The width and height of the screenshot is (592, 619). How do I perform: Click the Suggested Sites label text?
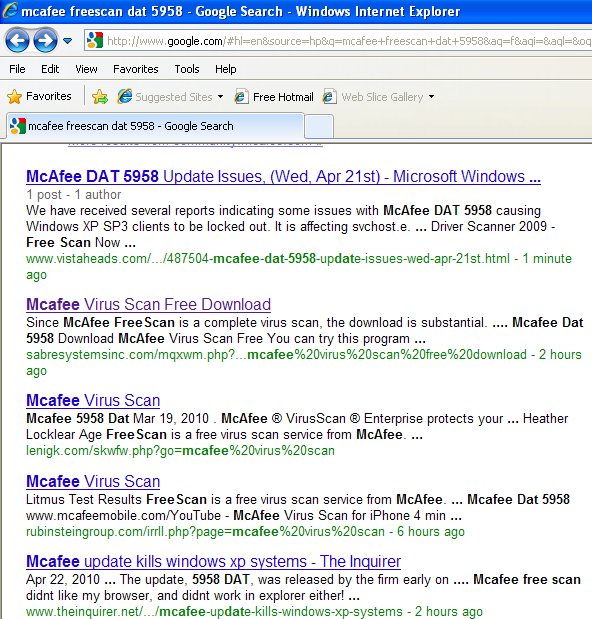click(174, 97)
